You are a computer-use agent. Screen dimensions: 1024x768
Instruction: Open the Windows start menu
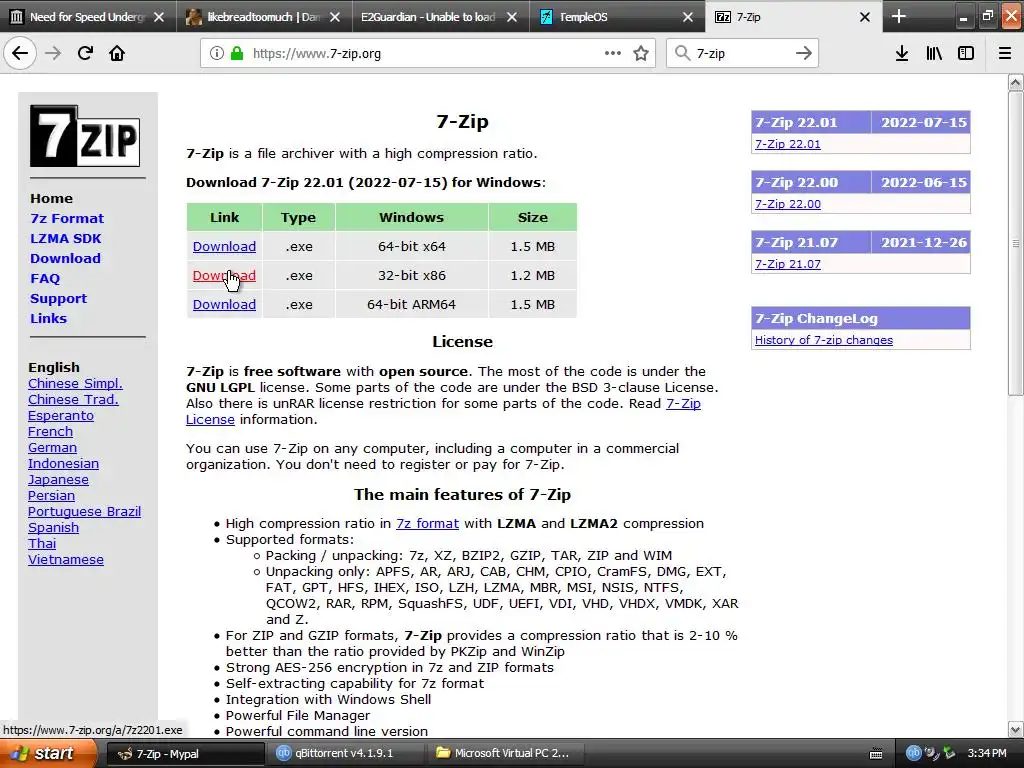(47, 753)
